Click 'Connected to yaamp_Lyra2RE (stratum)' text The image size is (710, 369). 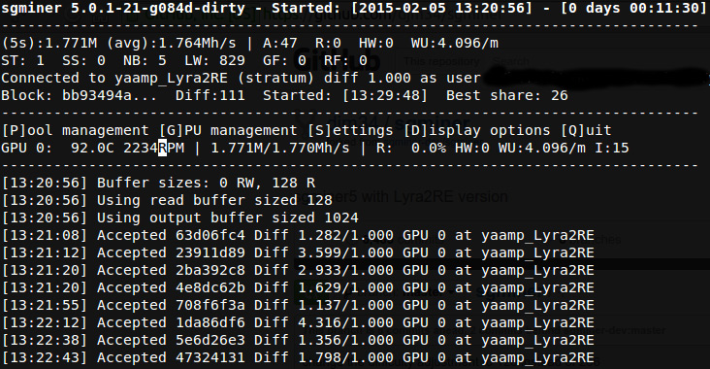click(x=158, y=78)
